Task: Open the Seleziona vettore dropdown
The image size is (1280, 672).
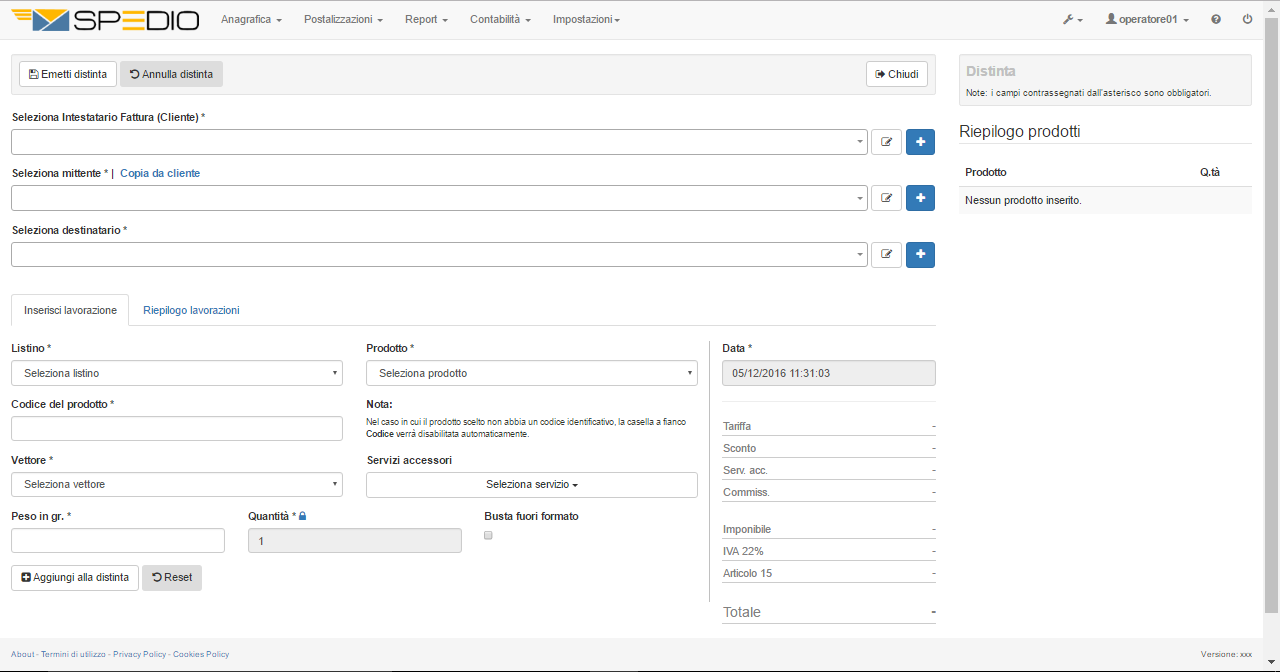Action: (x=177, y=484)
